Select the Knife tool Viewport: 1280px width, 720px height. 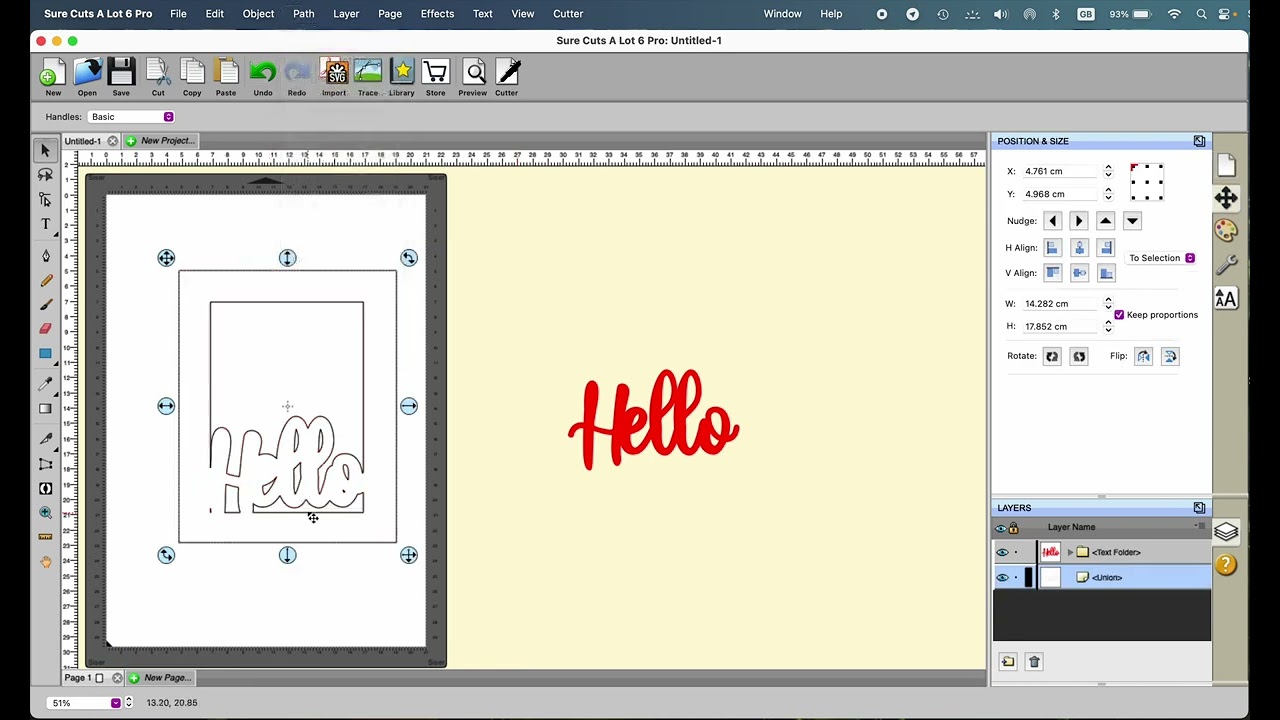pyautogui.click(x=45, y=439)
